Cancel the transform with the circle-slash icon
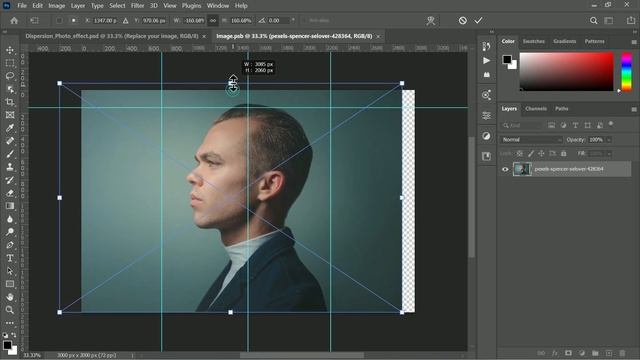Image resolution: width=640 pixels, height=360 pixels. click(x=462, y=20)
